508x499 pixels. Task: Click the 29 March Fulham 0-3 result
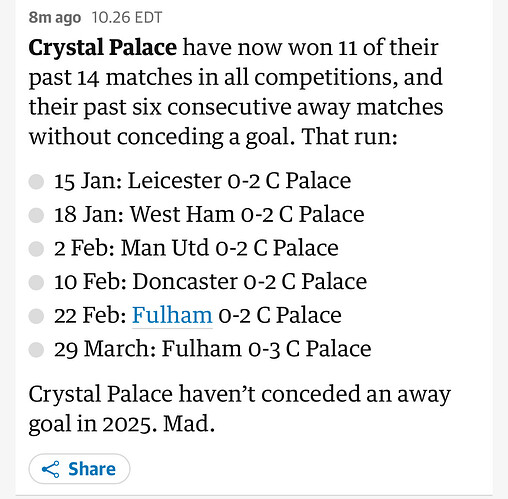coord(213,349)
